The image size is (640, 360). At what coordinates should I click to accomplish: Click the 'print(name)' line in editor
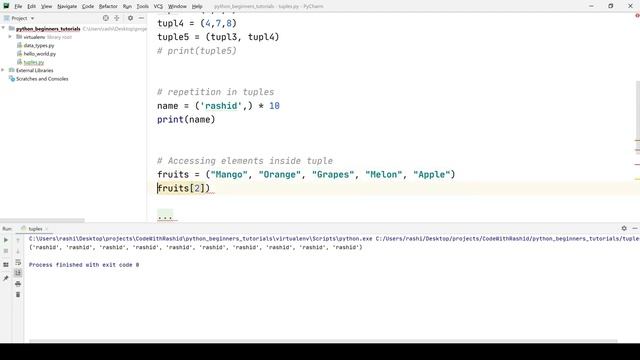(x=186, y=120)
